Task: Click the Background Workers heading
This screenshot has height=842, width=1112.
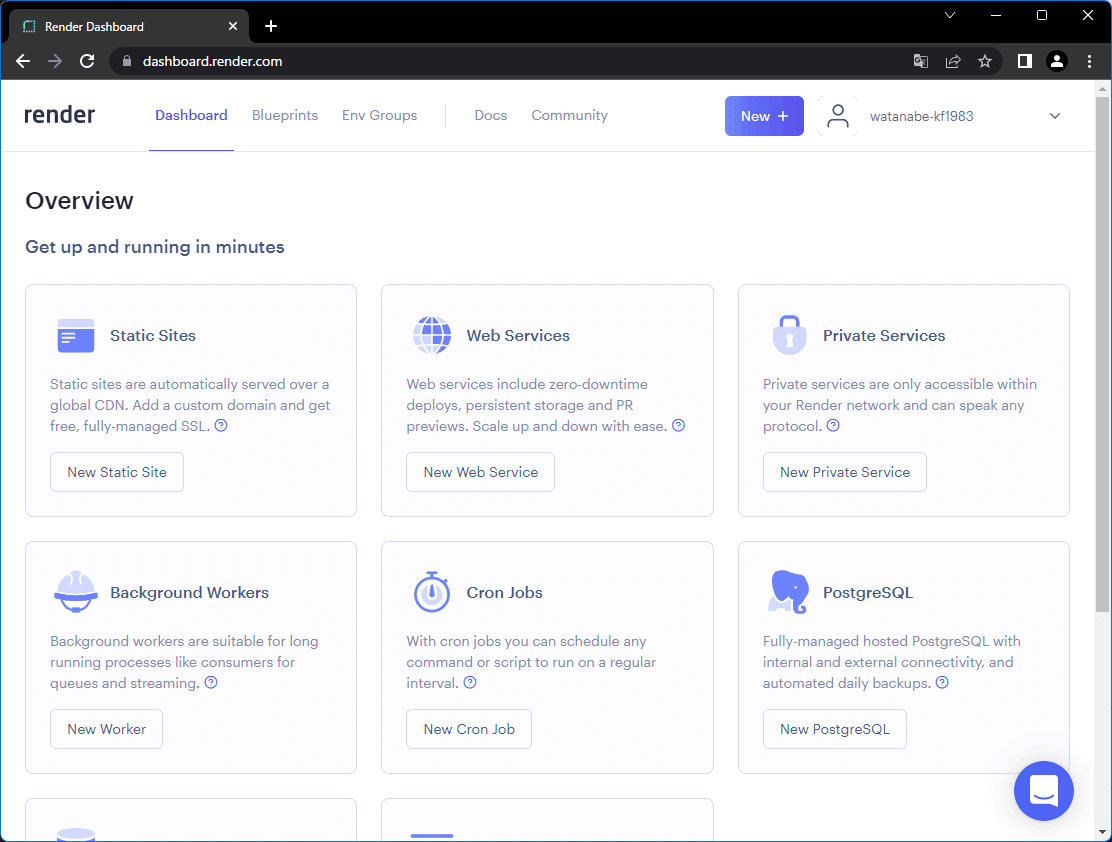Action: point(189,592)
